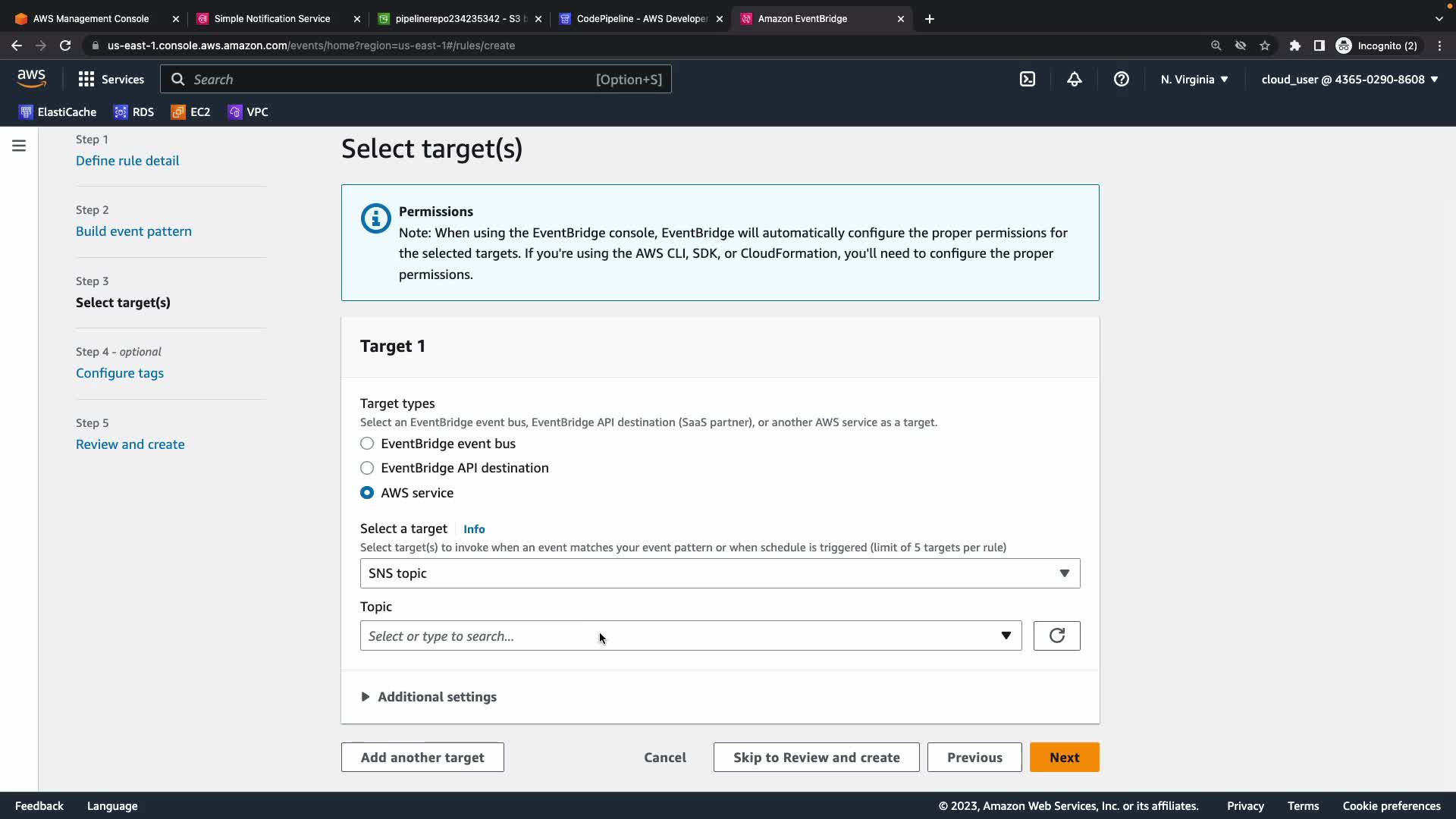Open the side navigation hamburger menu

point(19,146)
